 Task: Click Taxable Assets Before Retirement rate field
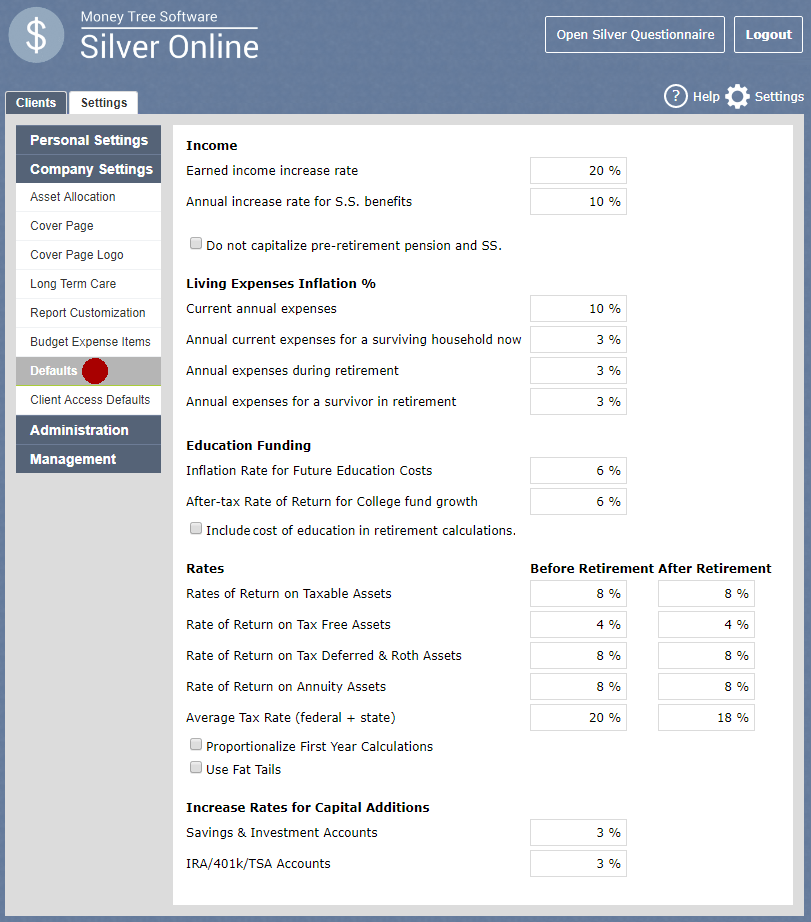point(578,594)
